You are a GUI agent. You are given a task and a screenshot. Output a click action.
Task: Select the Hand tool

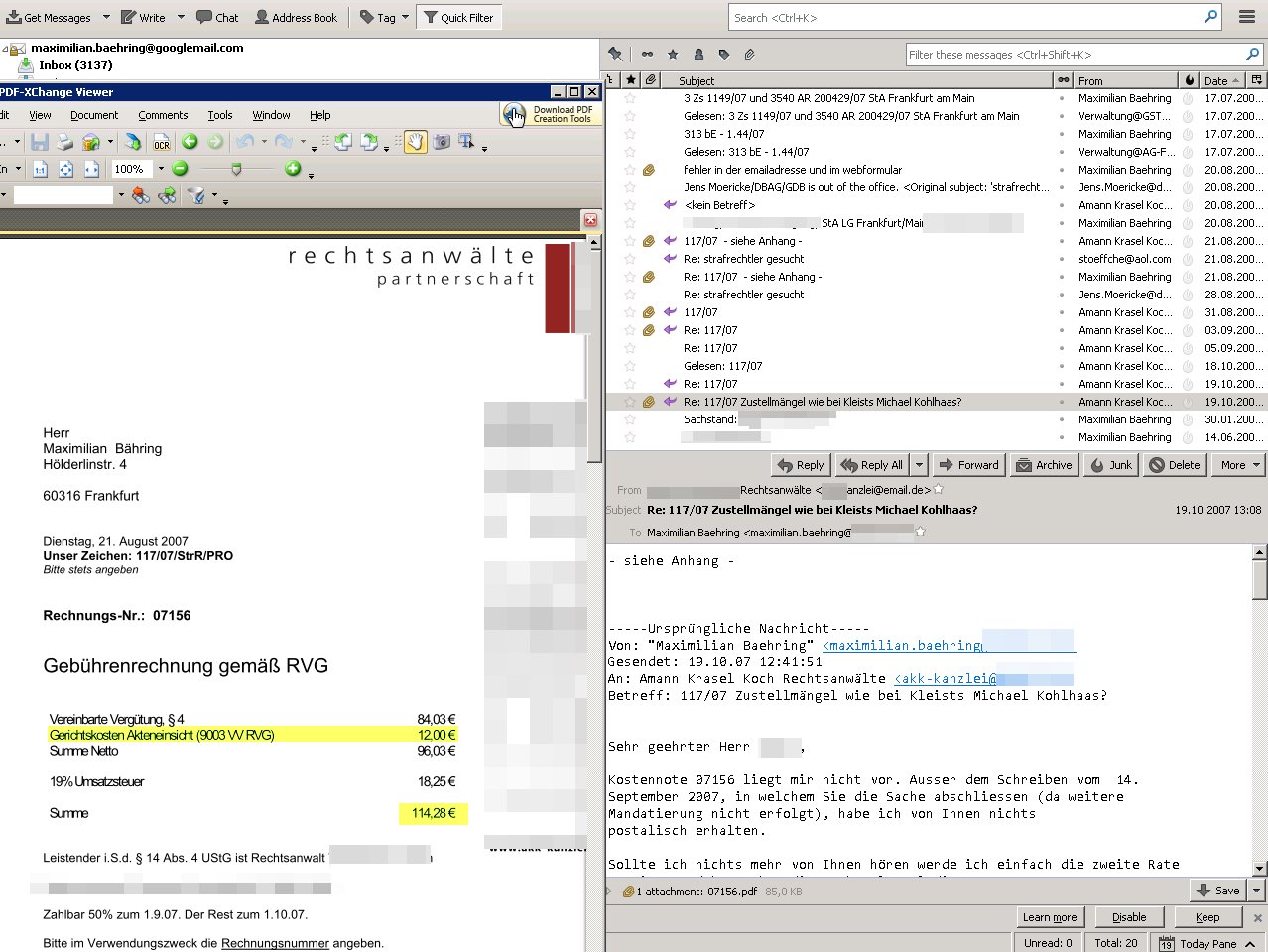pyautogui.click(x=415, y=142)
